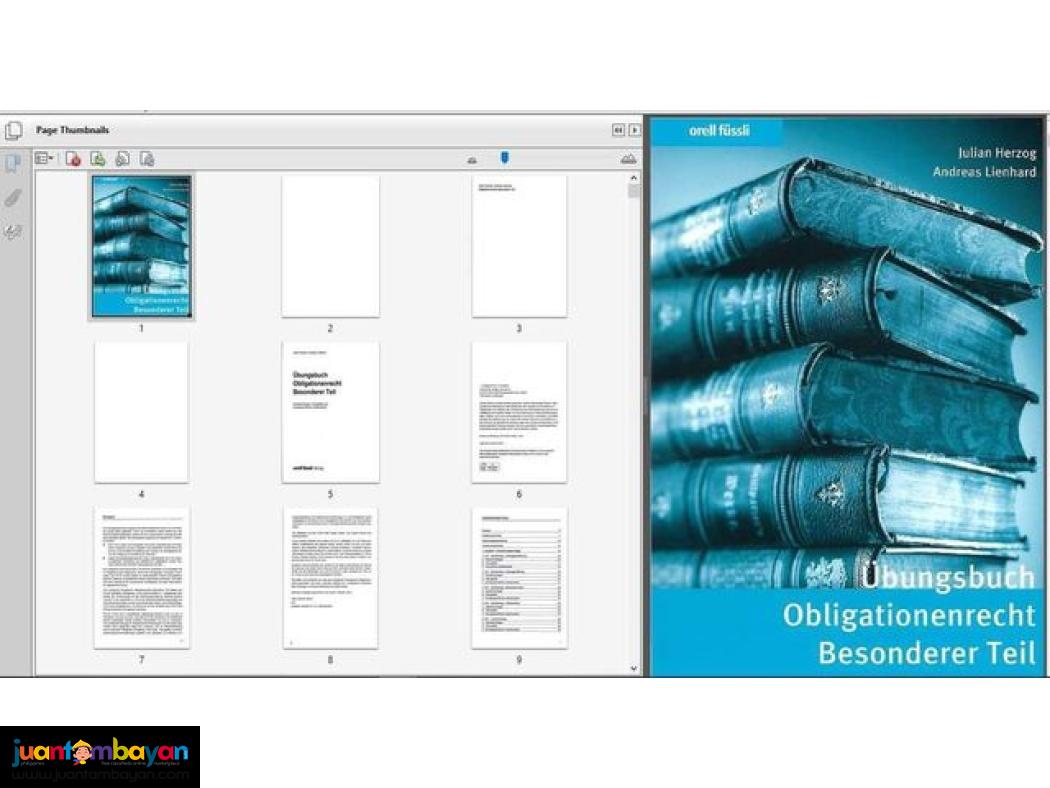1050x788 pixels.
Task: Collapse the panel with double-arrow button
Action: 618,130
